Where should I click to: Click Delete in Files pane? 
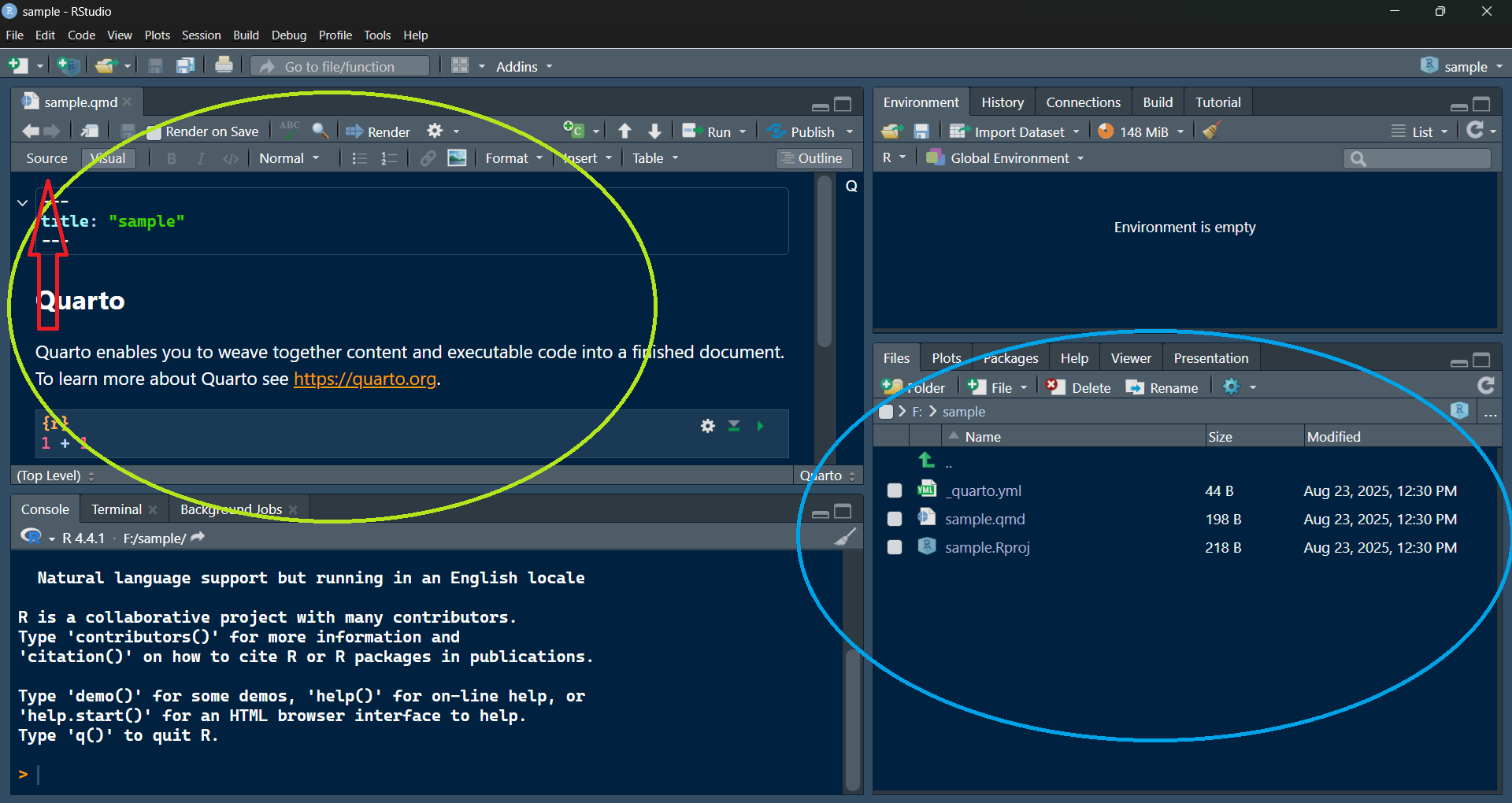(1078, 387)
